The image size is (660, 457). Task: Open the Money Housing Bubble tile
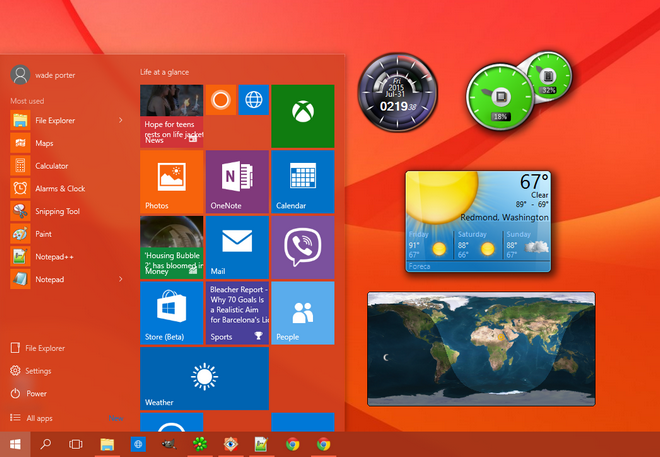[172, 247]
